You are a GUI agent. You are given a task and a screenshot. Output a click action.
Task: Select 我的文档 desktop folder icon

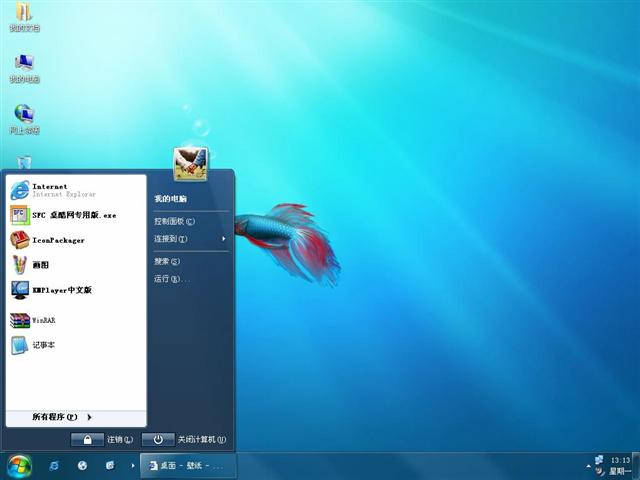click(x=24, y=17)
